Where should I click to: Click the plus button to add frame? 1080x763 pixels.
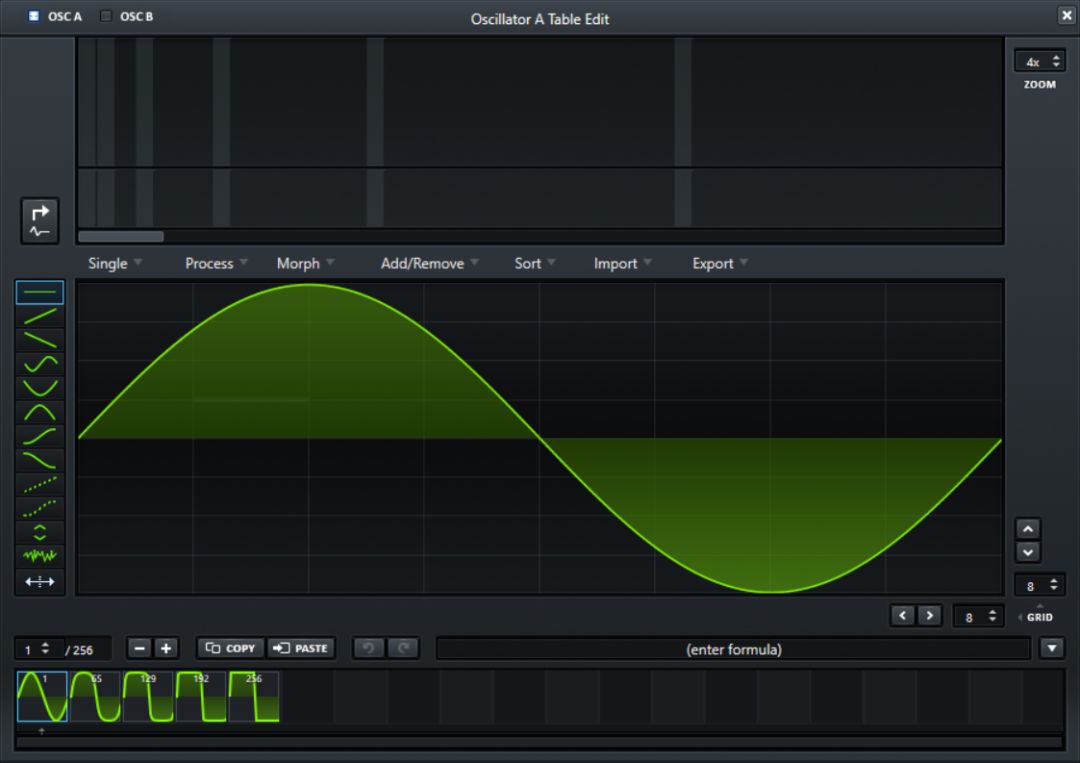166,648
